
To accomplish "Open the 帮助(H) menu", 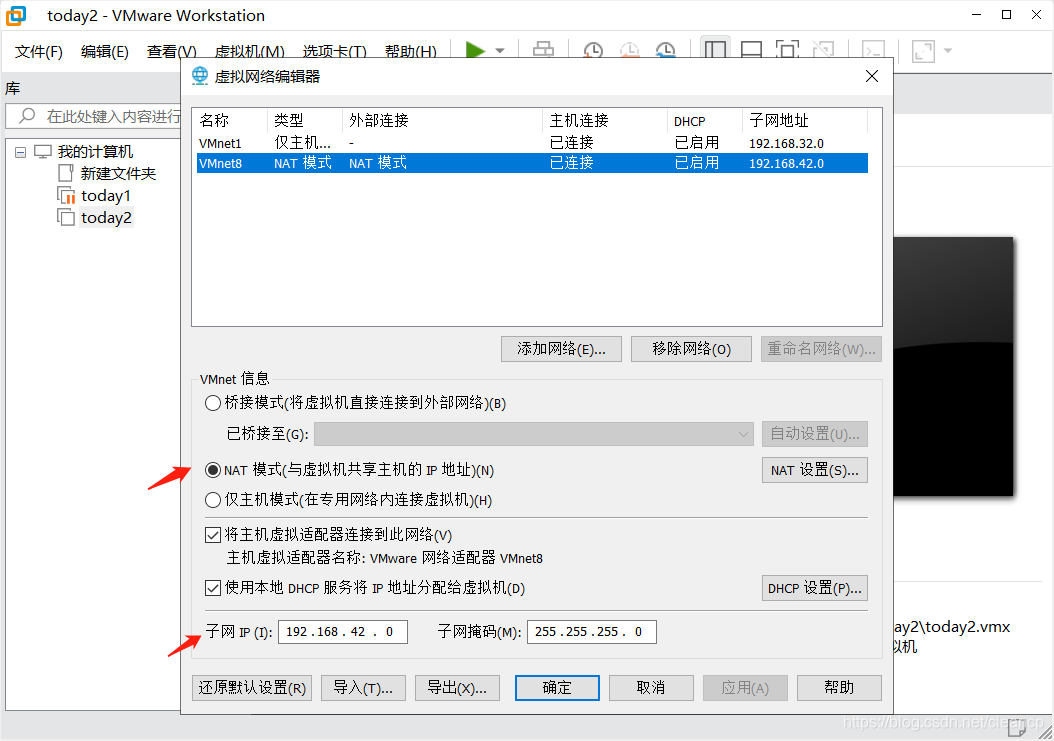I will tap(410, 52).
